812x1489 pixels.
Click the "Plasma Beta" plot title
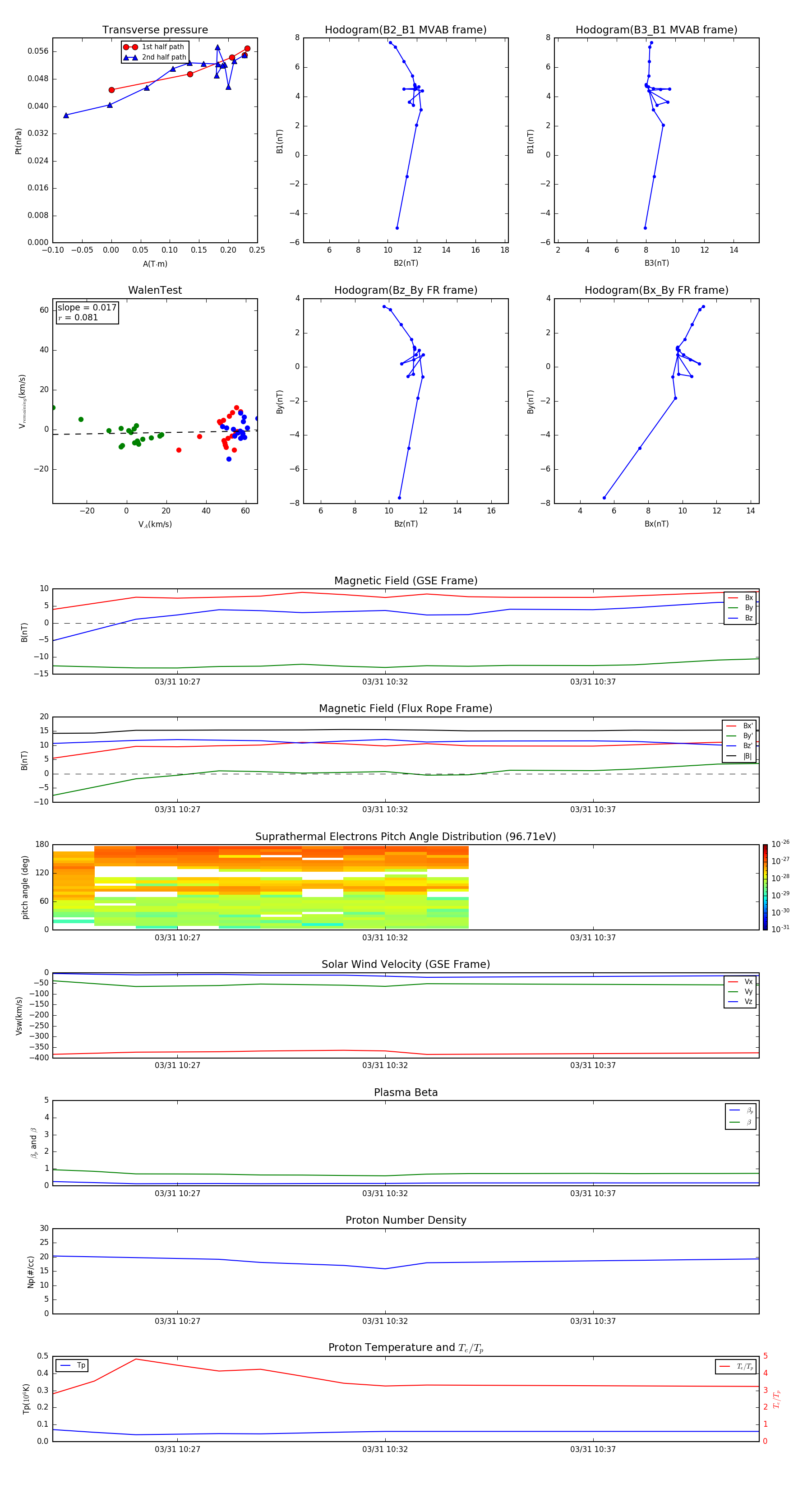406,1092
